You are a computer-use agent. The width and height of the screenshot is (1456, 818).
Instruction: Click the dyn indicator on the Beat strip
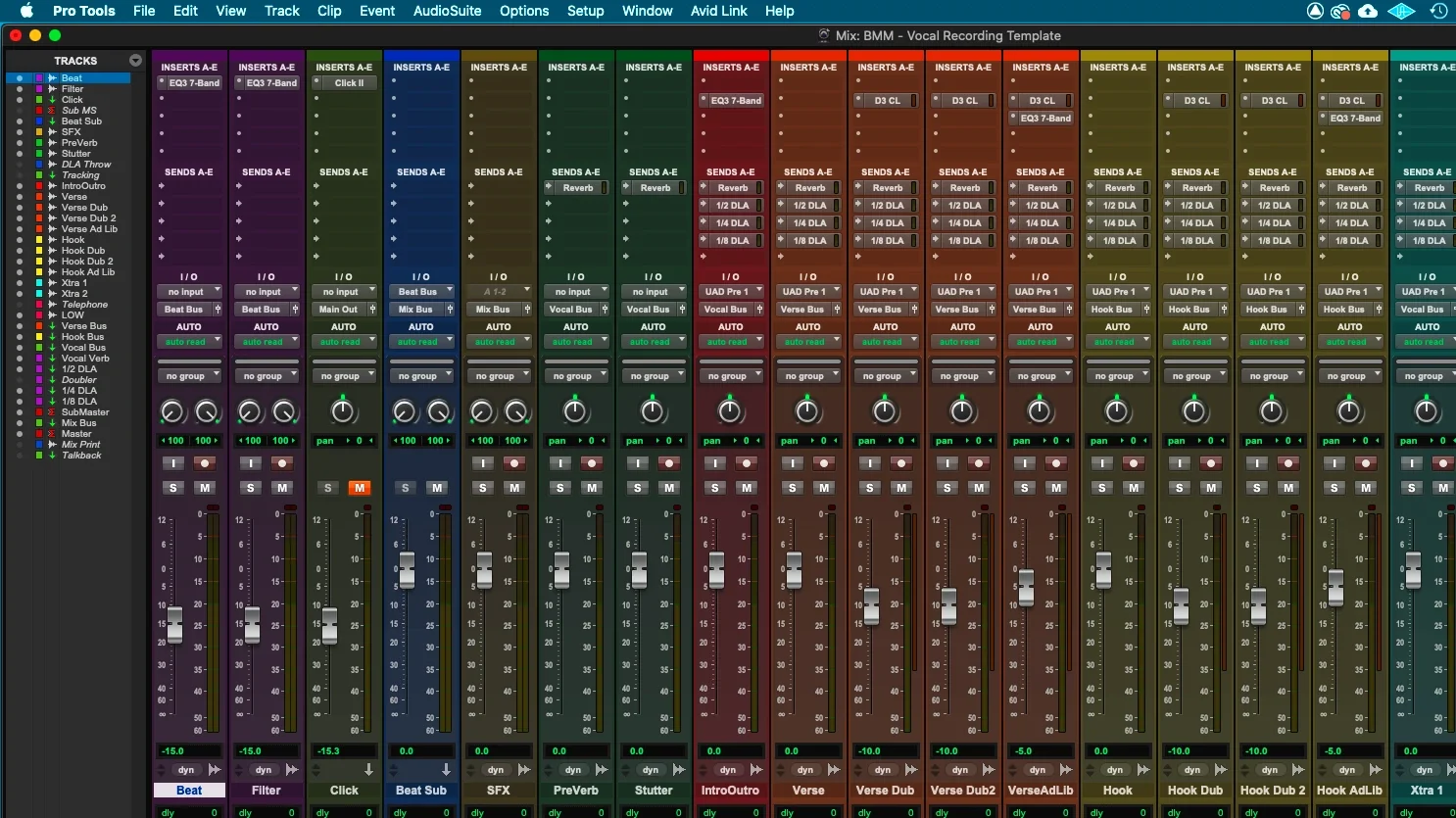pyautogui.click(x=186, y=770)
